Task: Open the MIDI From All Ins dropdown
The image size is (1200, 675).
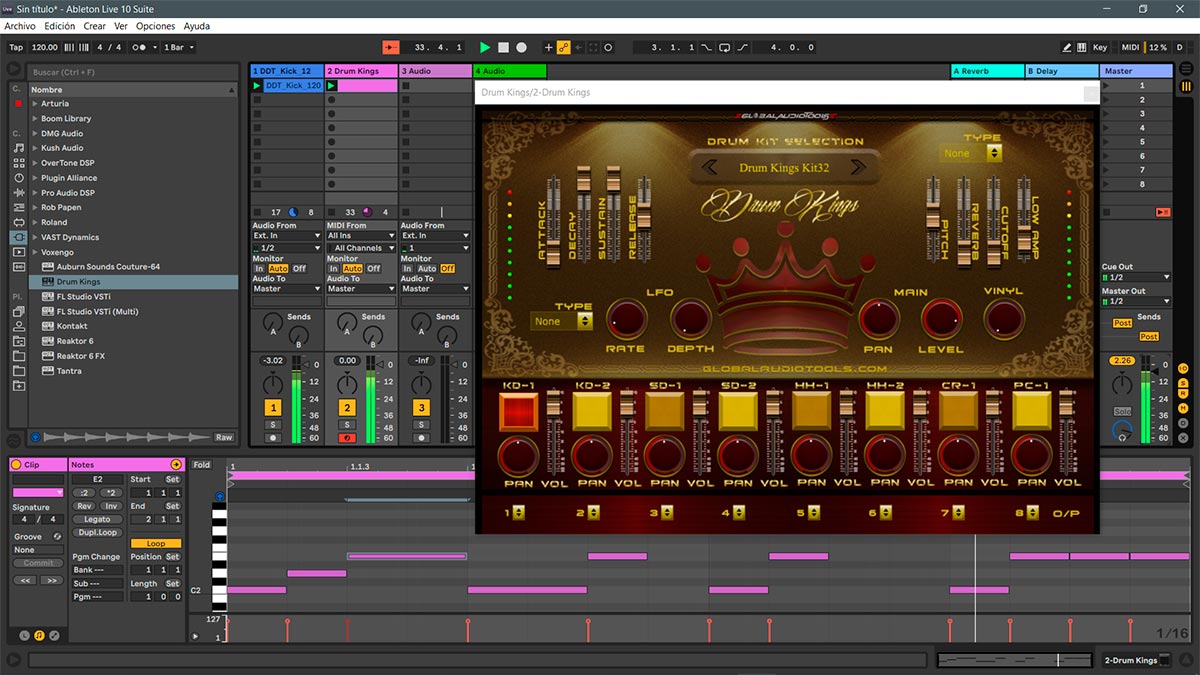Action: 361,236
